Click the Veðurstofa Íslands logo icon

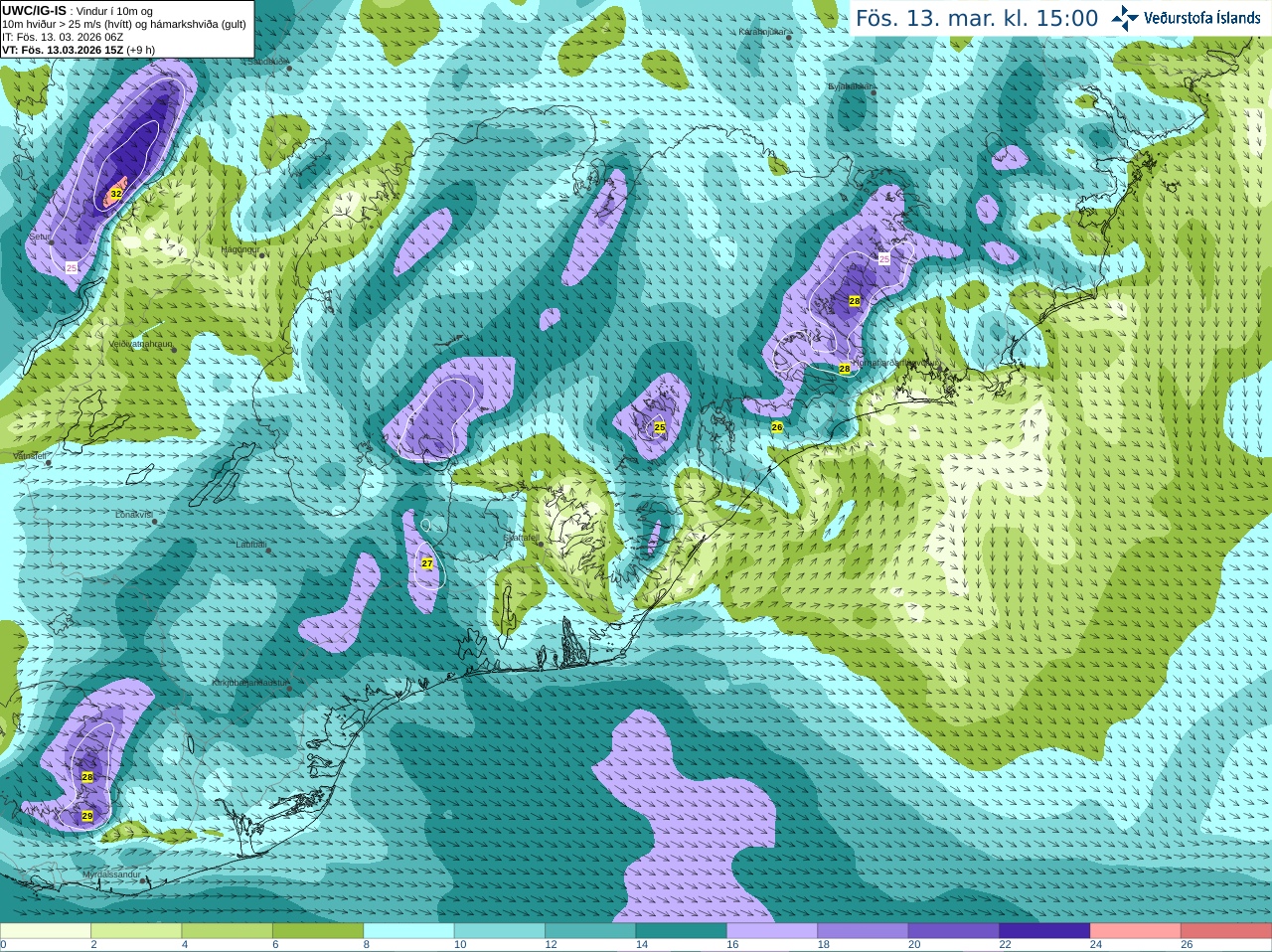click(x=1125, y=18)
